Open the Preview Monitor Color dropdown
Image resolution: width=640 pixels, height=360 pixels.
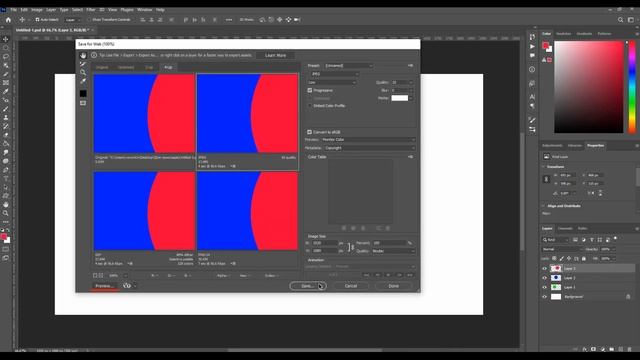click(x=368, y=140)
